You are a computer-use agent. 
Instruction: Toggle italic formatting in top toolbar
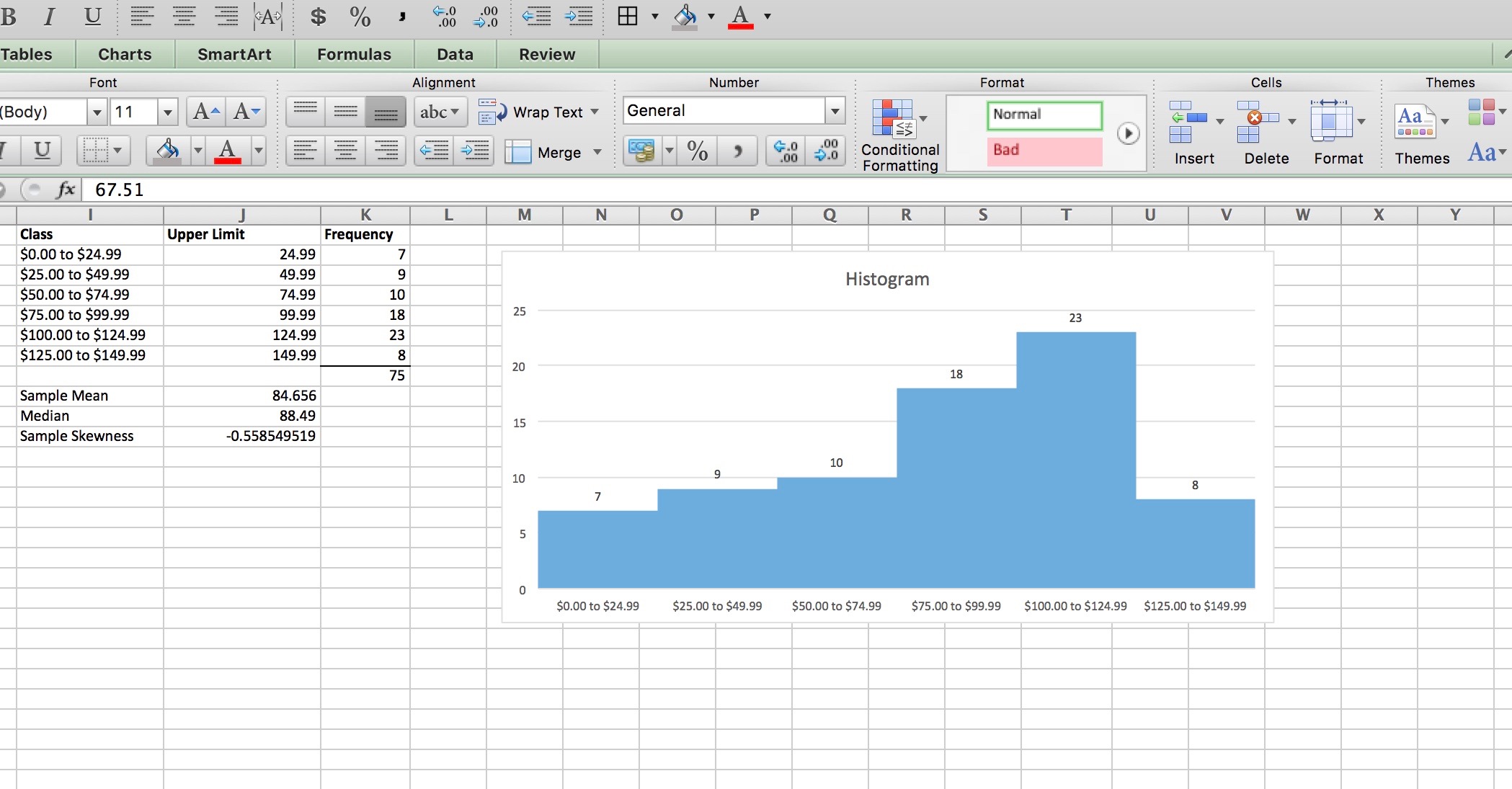tap(49, 16)
